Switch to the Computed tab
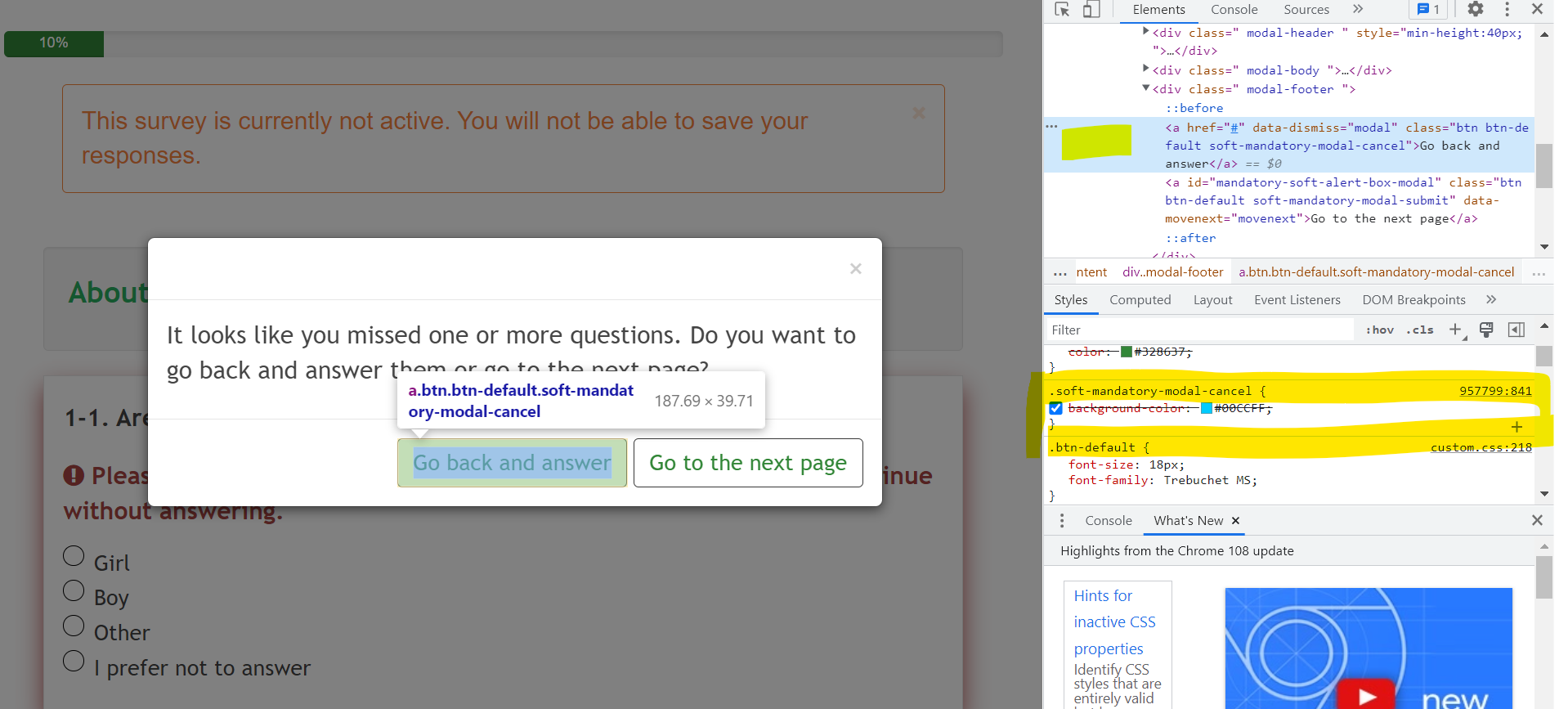The image size is (1568, 709). [x=1140, y=300]
